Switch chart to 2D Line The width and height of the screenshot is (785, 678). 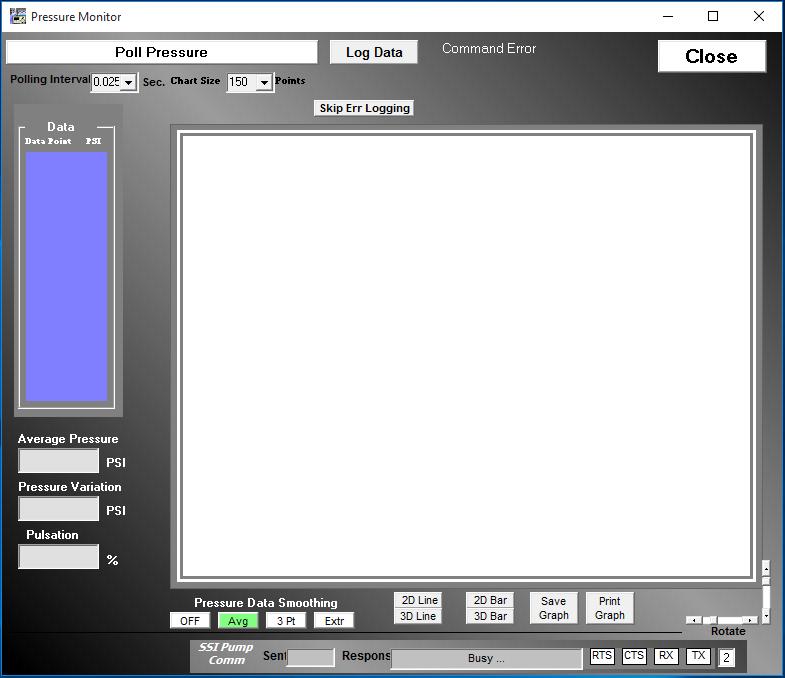[418, 600]
